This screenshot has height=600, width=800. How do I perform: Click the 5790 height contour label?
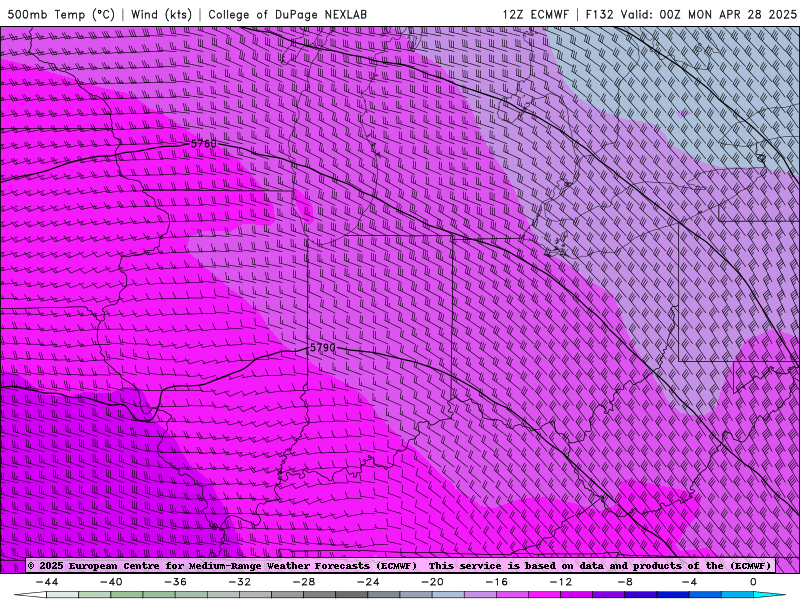[x=323, y=348]
